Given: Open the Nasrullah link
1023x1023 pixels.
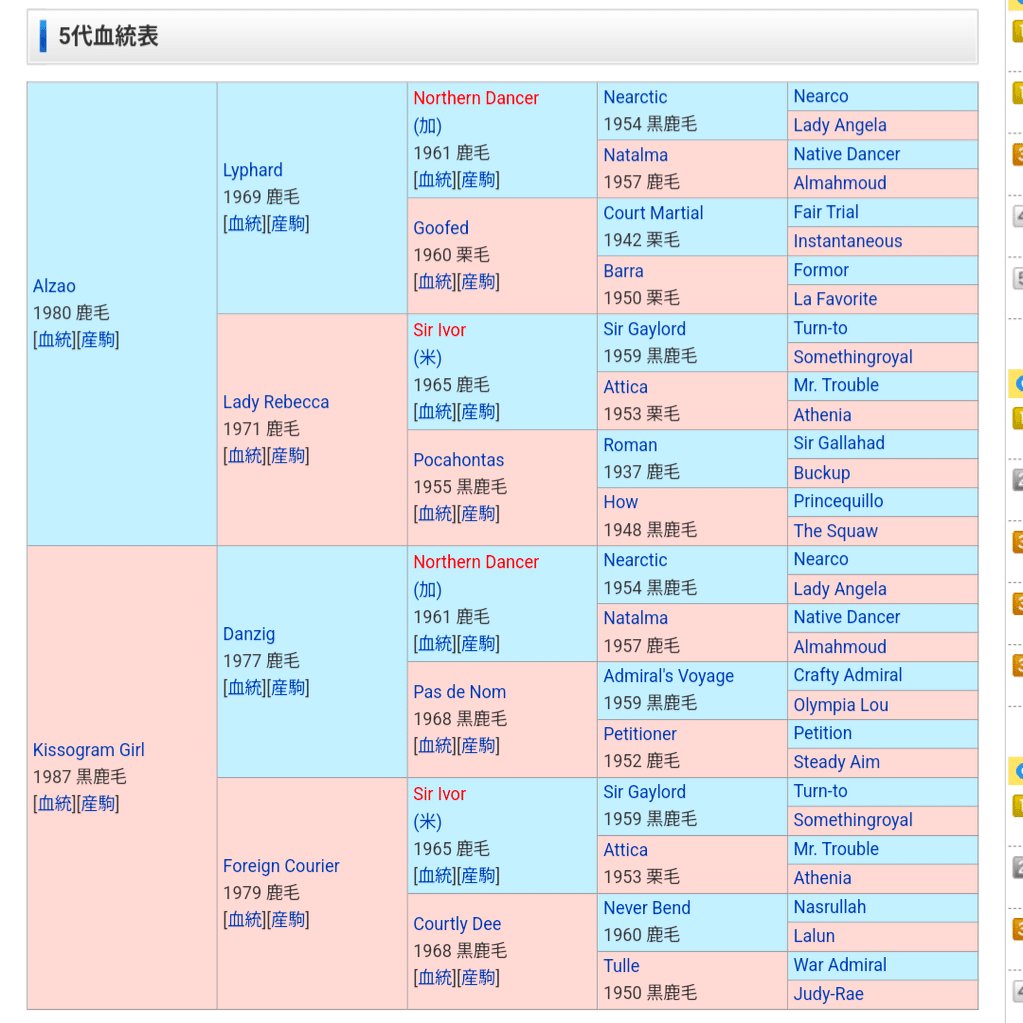Looking at the screenshot, I should [x=829, y=907].
